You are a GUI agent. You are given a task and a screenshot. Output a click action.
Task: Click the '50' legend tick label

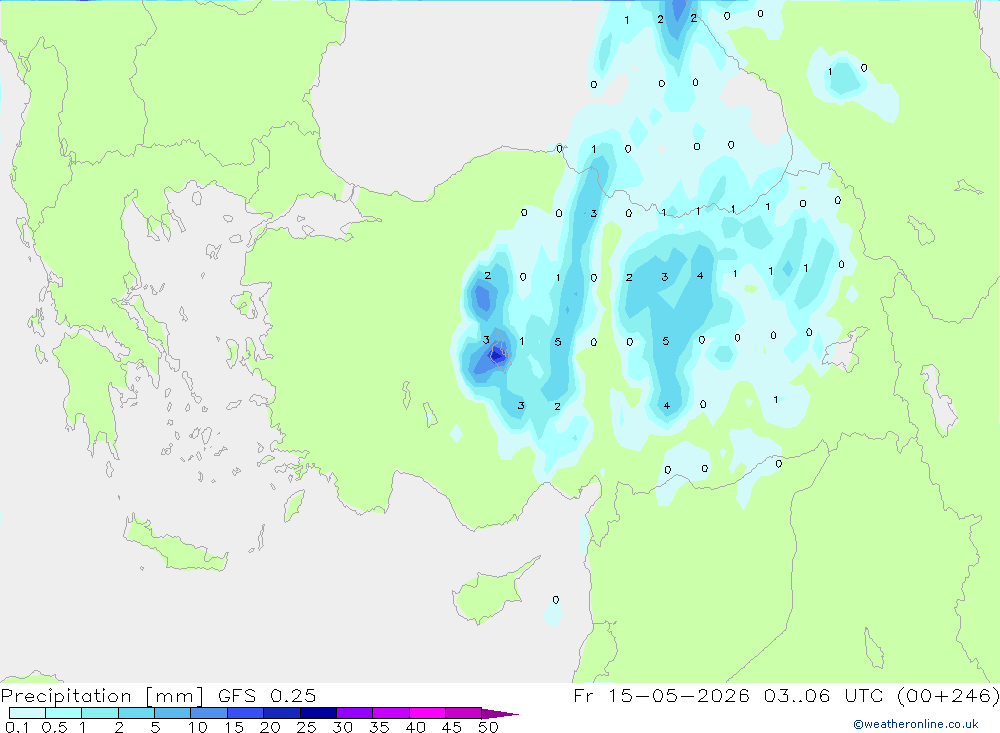coord(489,727)
